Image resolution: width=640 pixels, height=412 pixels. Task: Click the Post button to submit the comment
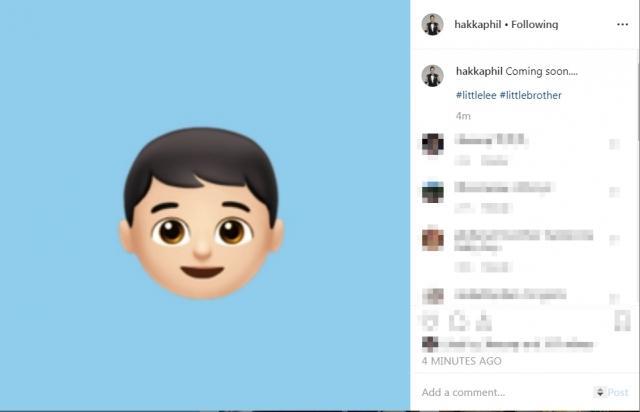pos(618,392)
